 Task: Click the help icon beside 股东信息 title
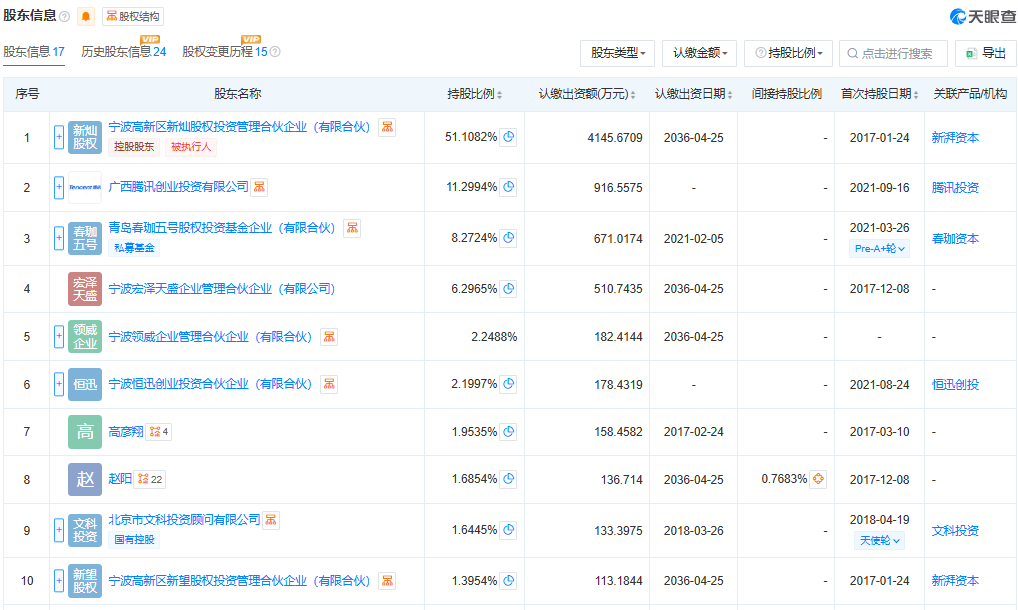tap(64, 17)
